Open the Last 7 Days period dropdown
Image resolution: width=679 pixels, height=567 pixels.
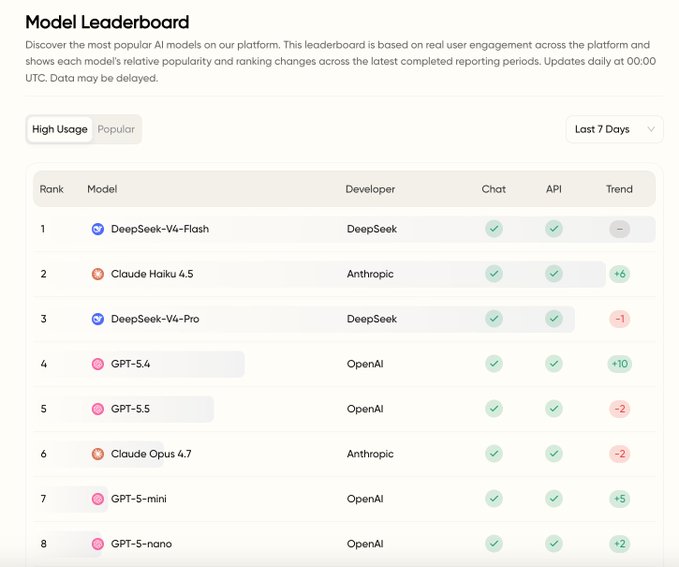point(614,129)
